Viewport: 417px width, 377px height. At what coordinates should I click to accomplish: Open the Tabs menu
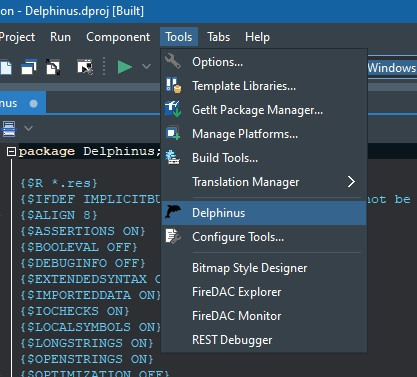219,37
